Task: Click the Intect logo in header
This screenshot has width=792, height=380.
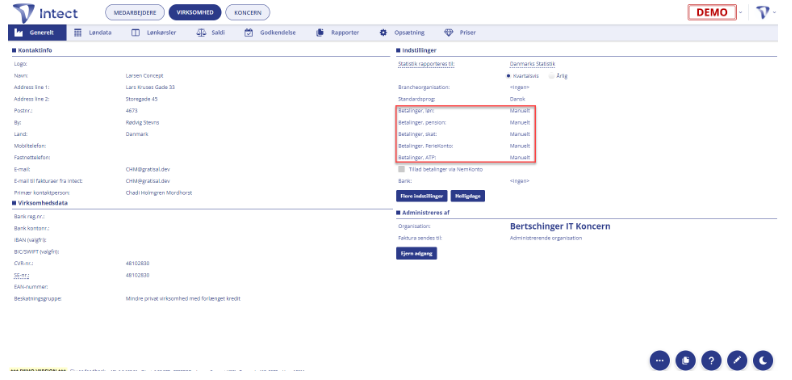Action: pyautogui.click(x=45, y=13)
